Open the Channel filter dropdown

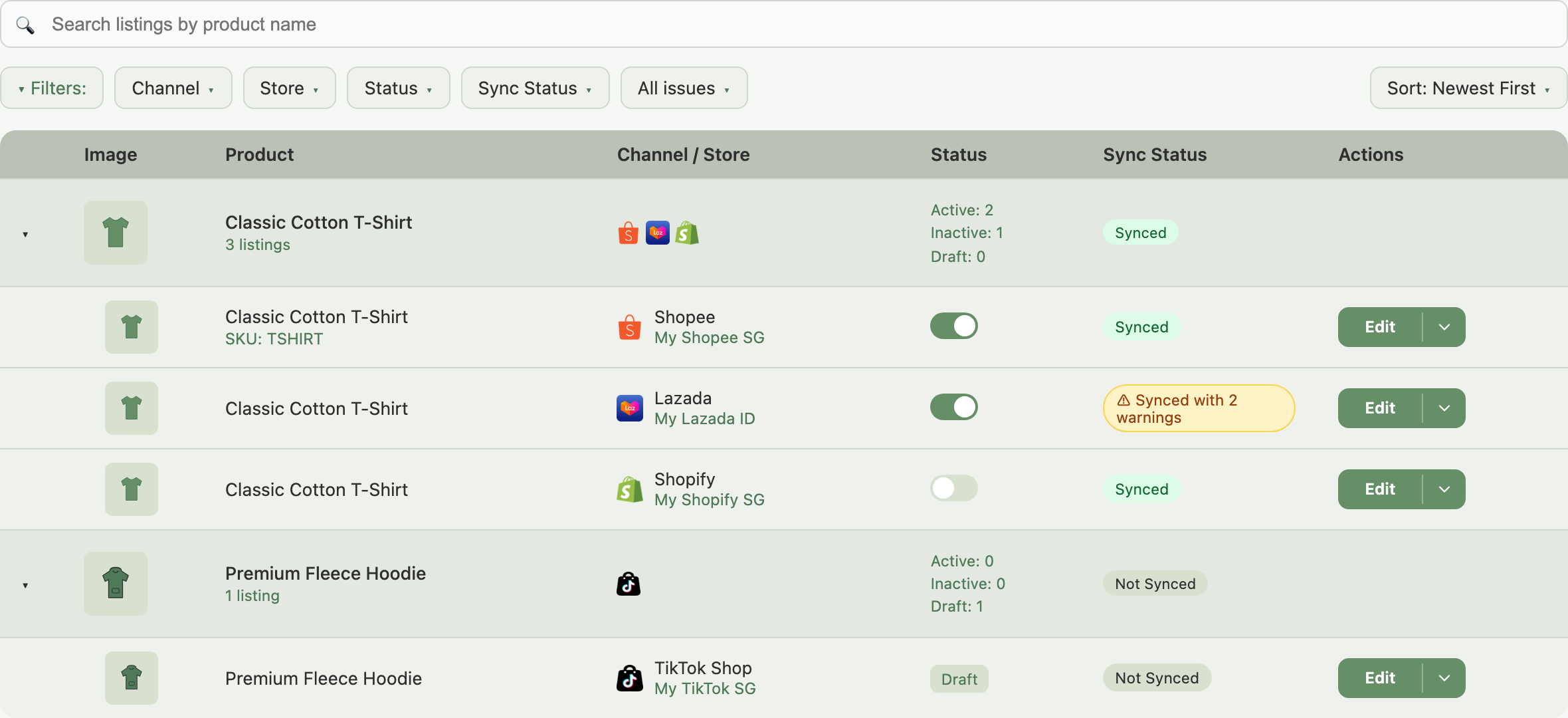(173, 88)
